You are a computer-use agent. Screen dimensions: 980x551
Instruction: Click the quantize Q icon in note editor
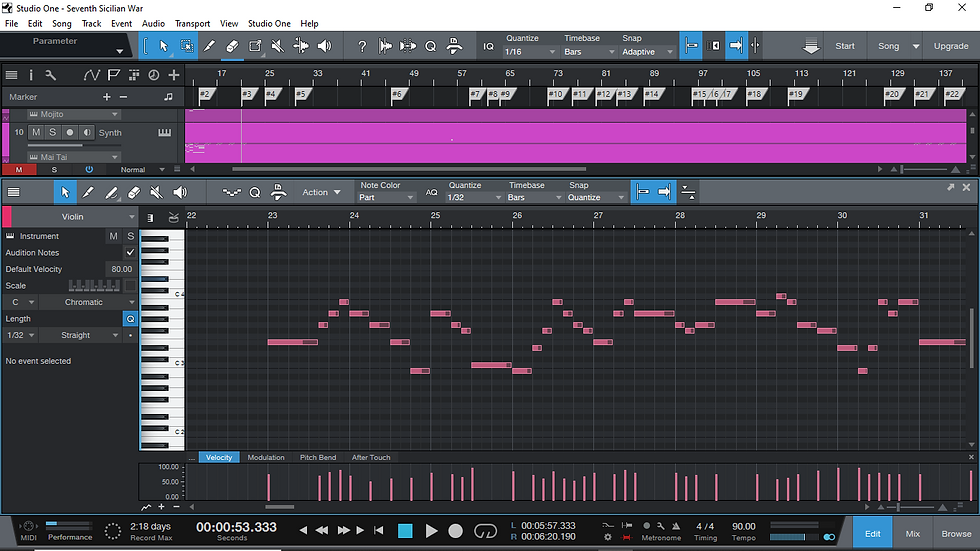tap(255, 192)
